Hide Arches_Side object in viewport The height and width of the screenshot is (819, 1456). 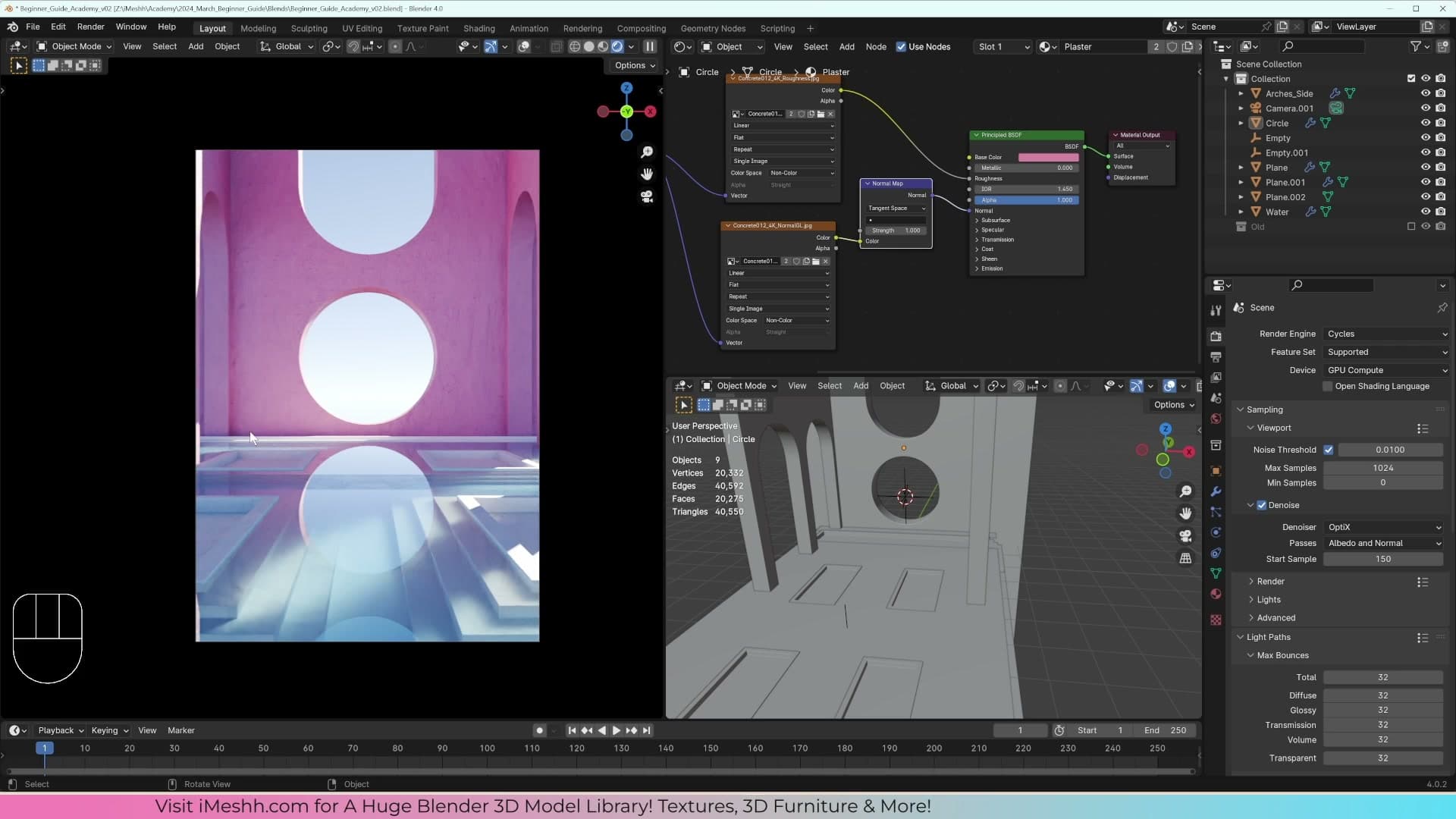pos(1426,93)
